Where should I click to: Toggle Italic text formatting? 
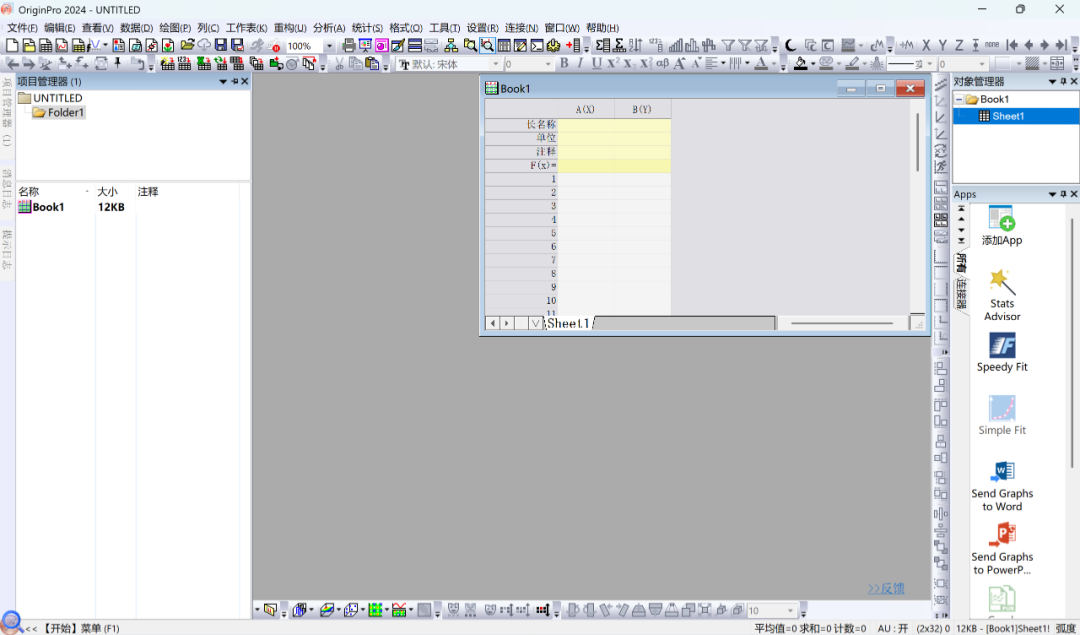pyautogui.click(x=581, y=63)
